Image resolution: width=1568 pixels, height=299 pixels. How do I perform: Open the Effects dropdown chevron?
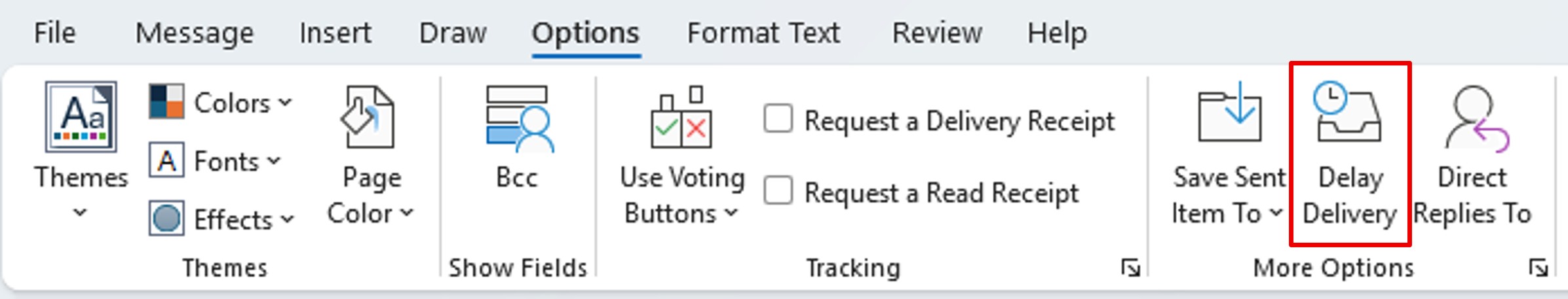click(x=288, y=219)
